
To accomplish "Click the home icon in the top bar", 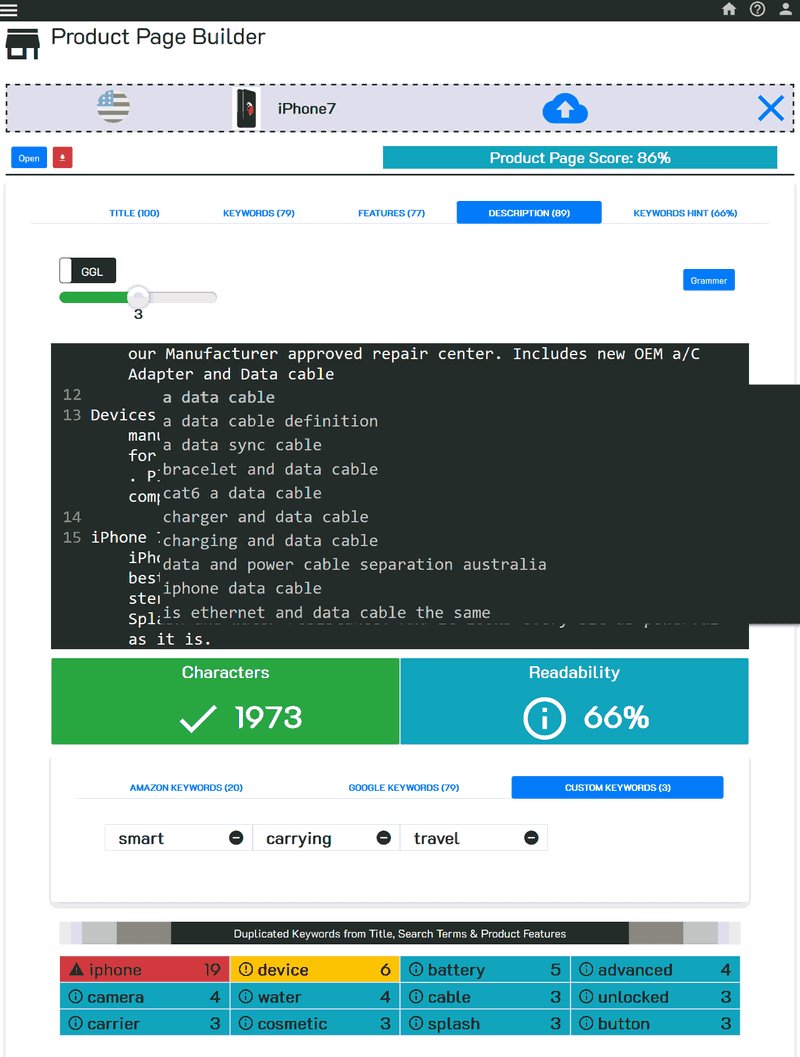I will coord(729,9).
